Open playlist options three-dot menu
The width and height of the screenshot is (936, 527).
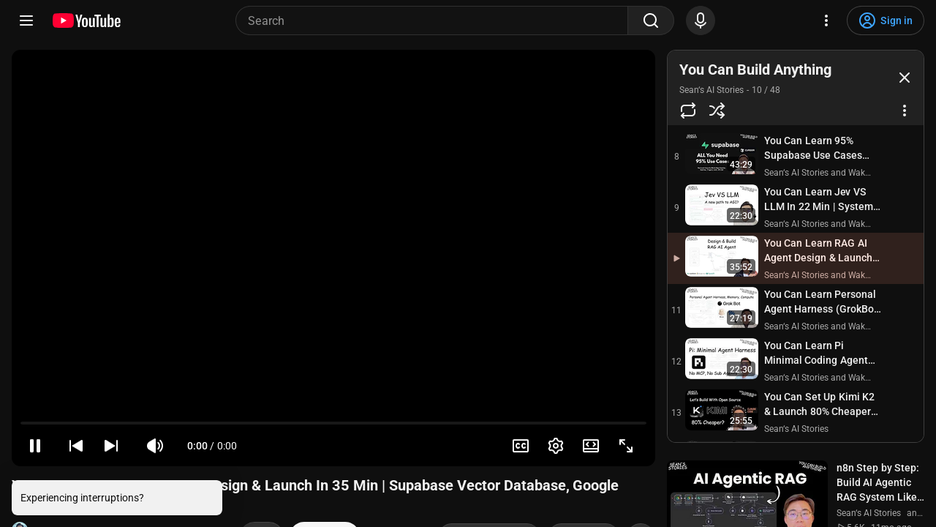pyautogui.click(x=904, y=110)
